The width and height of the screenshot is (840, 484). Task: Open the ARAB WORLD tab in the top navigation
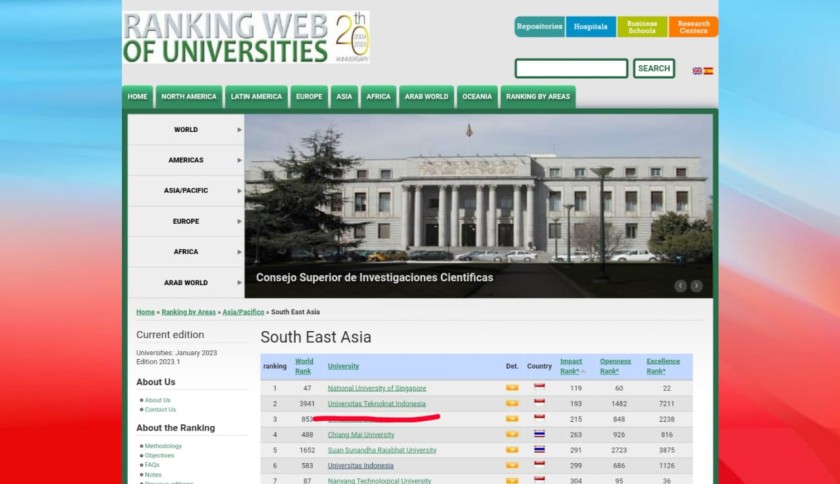pos(426,97)
